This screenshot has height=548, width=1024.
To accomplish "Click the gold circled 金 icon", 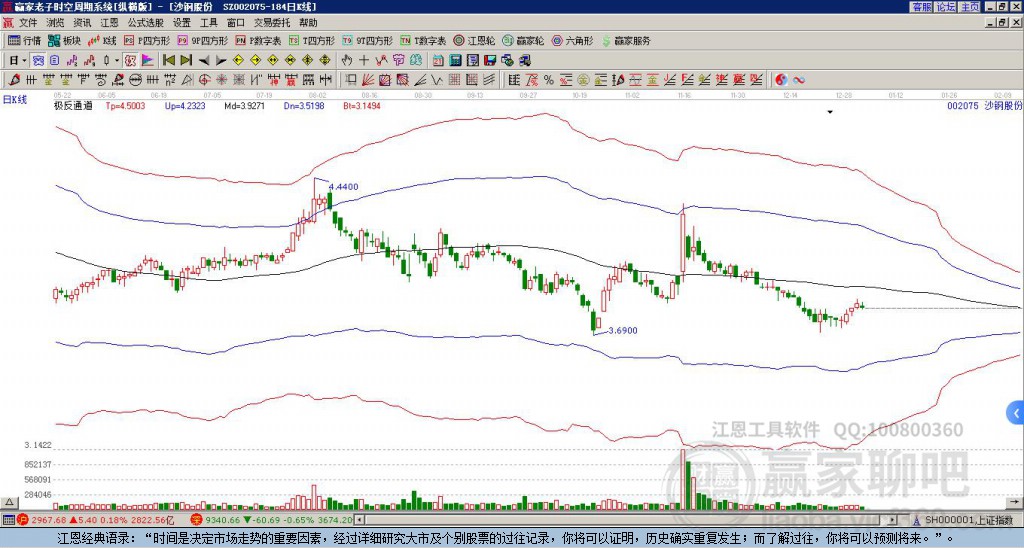I will click(x=583, y=80).
